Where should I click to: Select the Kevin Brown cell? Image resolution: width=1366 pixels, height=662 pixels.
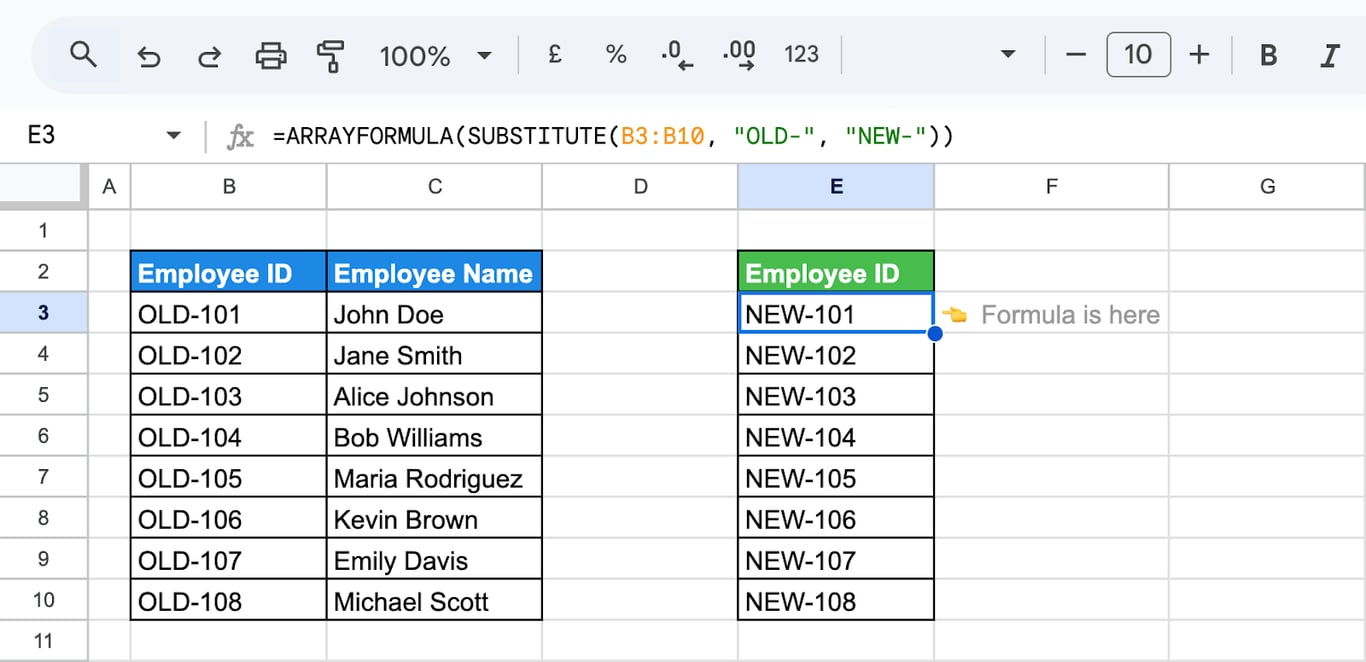click(x=434, y=518)
